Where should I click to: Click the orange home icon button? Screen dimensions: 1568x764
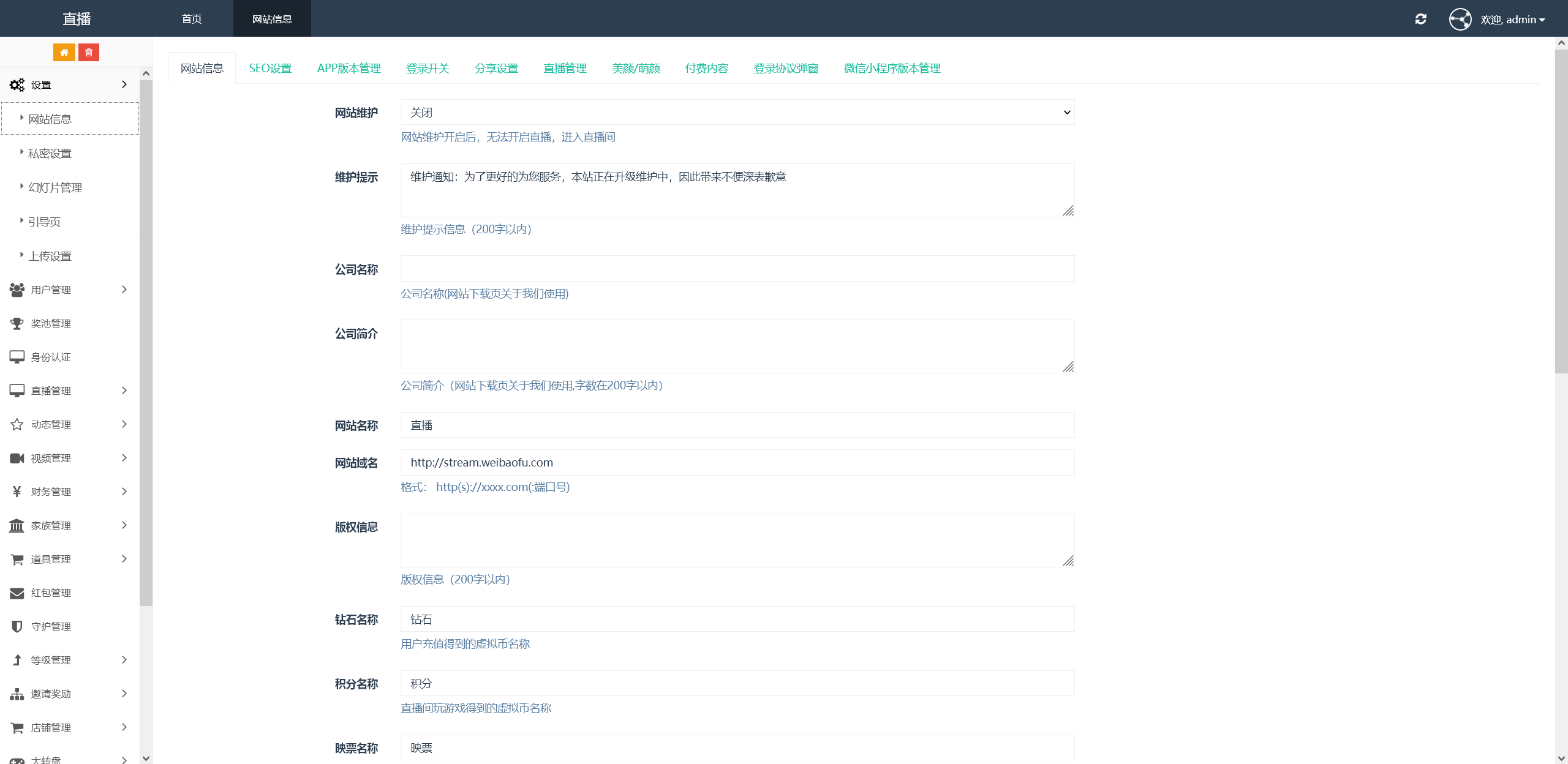point(64,53)
